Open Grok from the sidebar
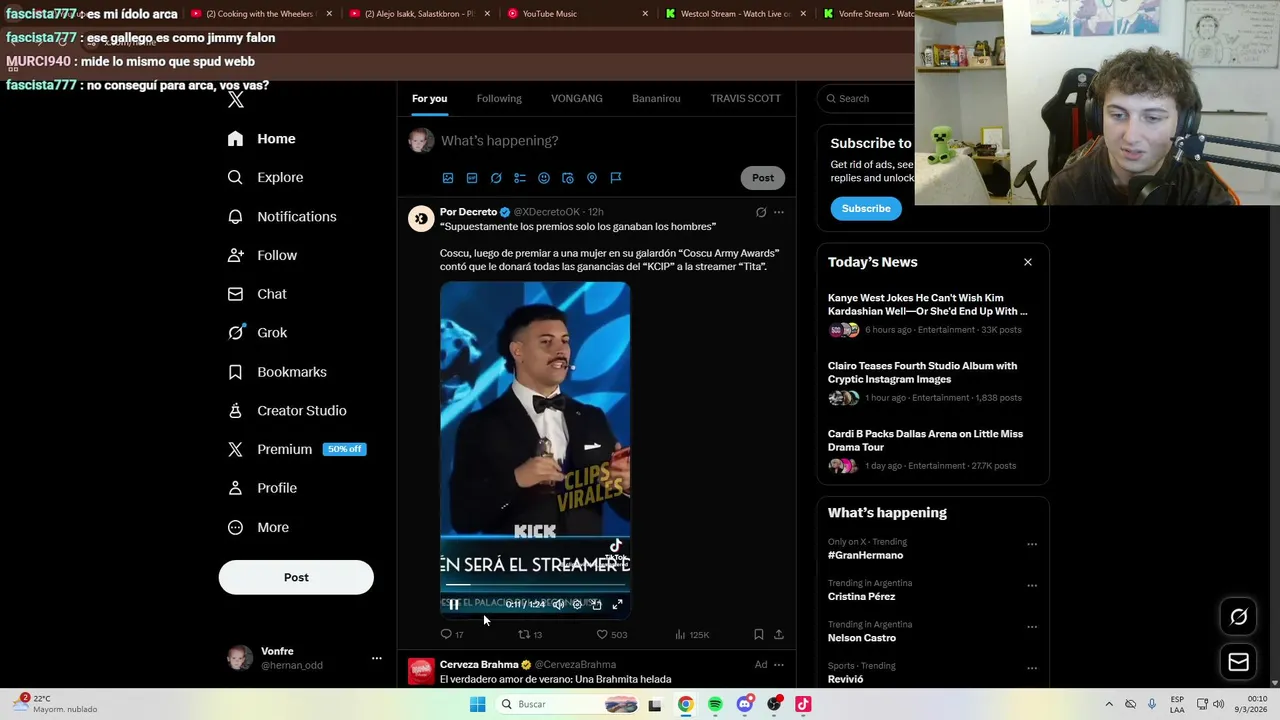Viewport: 1280px width, 720px height. [x=257, y=333]
